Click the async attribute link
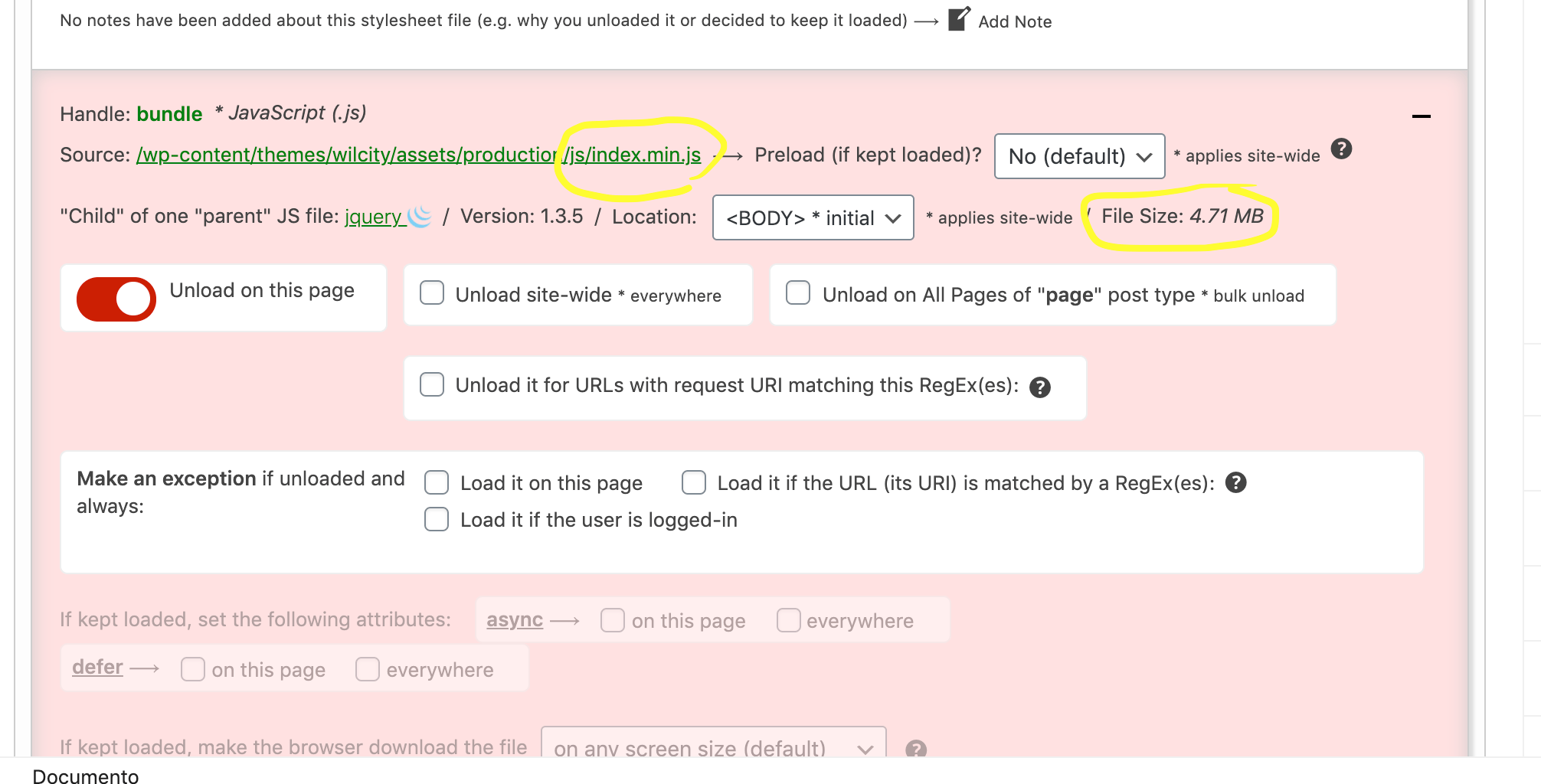 (515, 619)
